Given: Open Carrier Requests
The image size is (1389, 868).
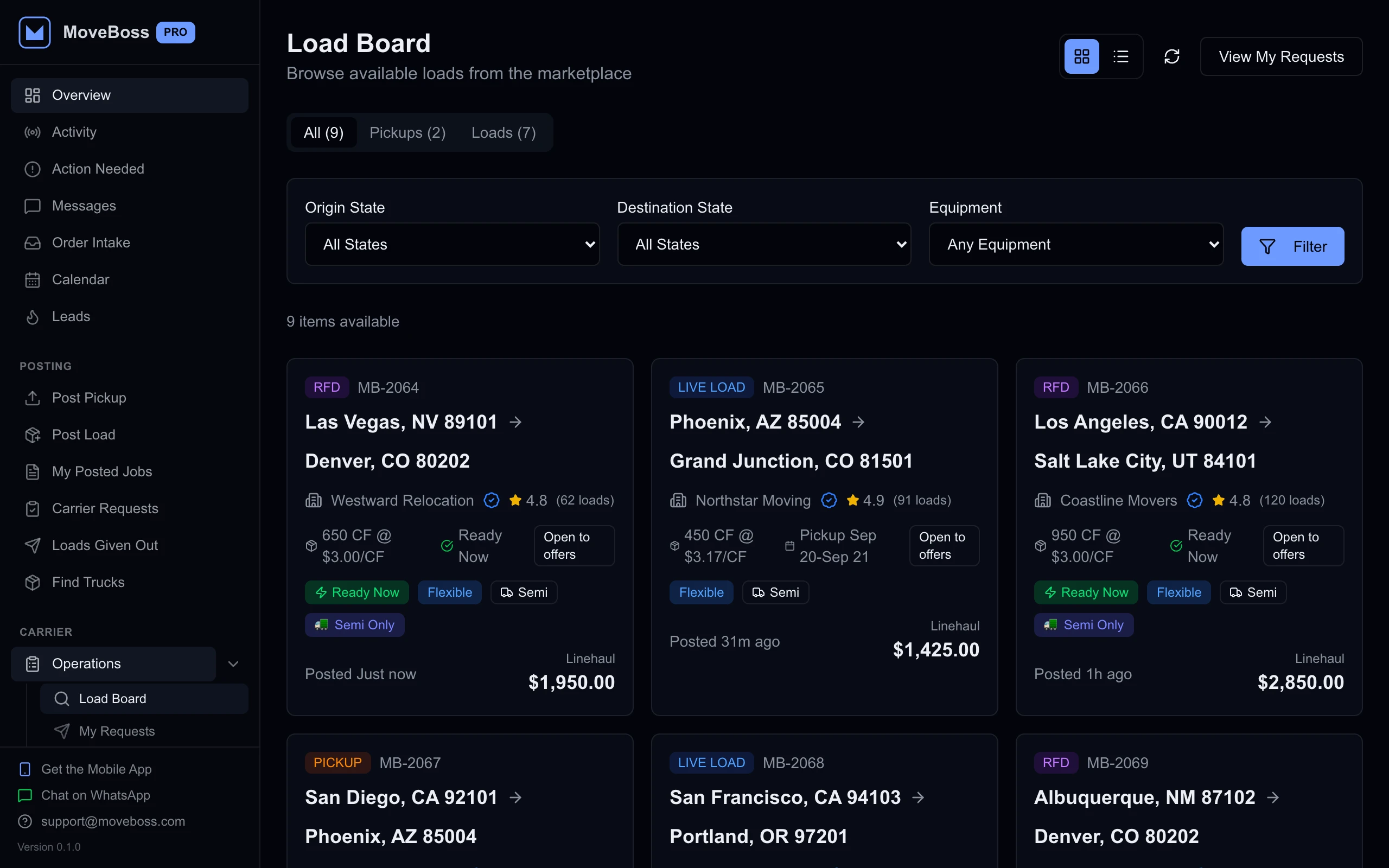Looking at the screenshot, I should (130, 509).
